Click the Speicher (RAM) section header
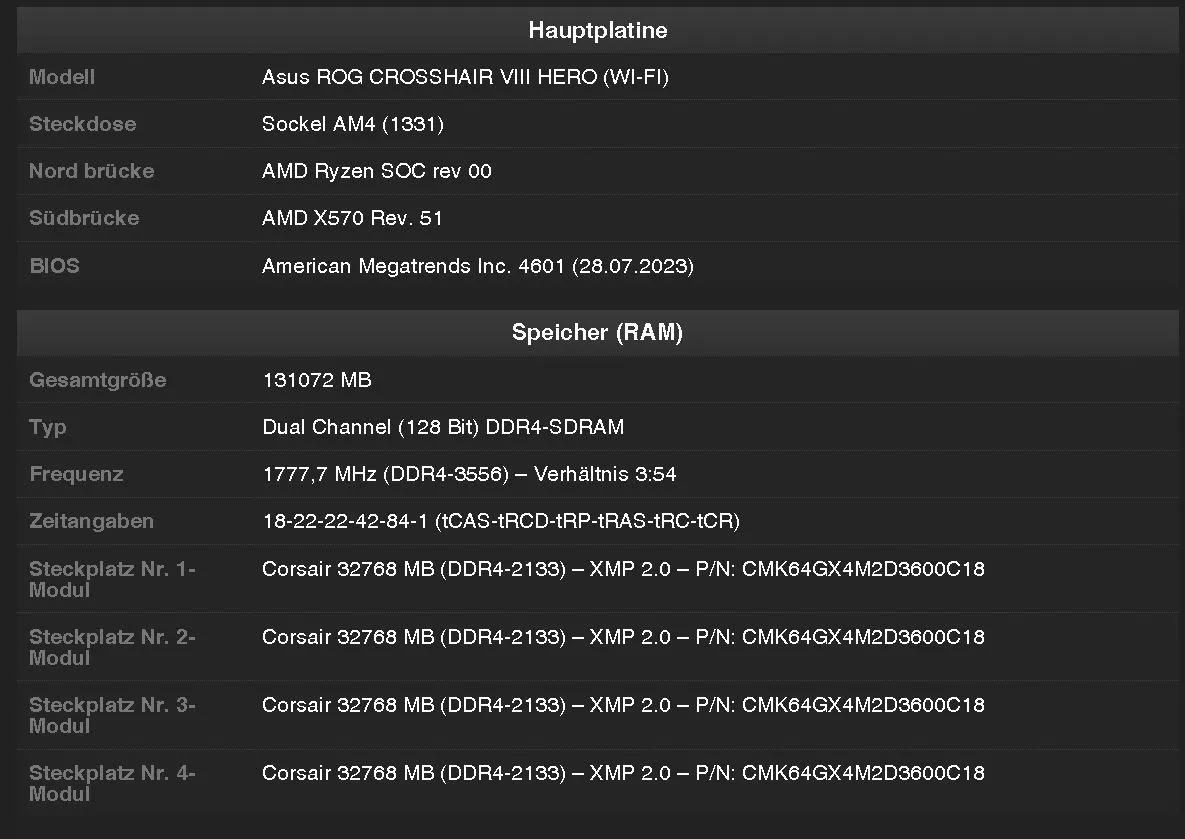Viewport: 1185px width, 839px height. pyautogui.click(x=597, y=333)
